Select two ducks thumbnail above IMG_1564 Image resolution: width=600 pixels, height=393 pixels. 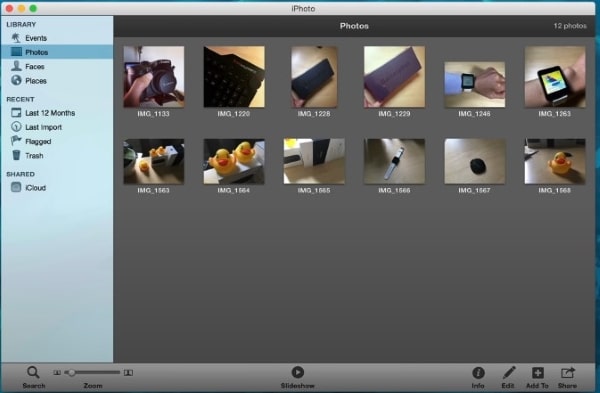pos(234,161)
